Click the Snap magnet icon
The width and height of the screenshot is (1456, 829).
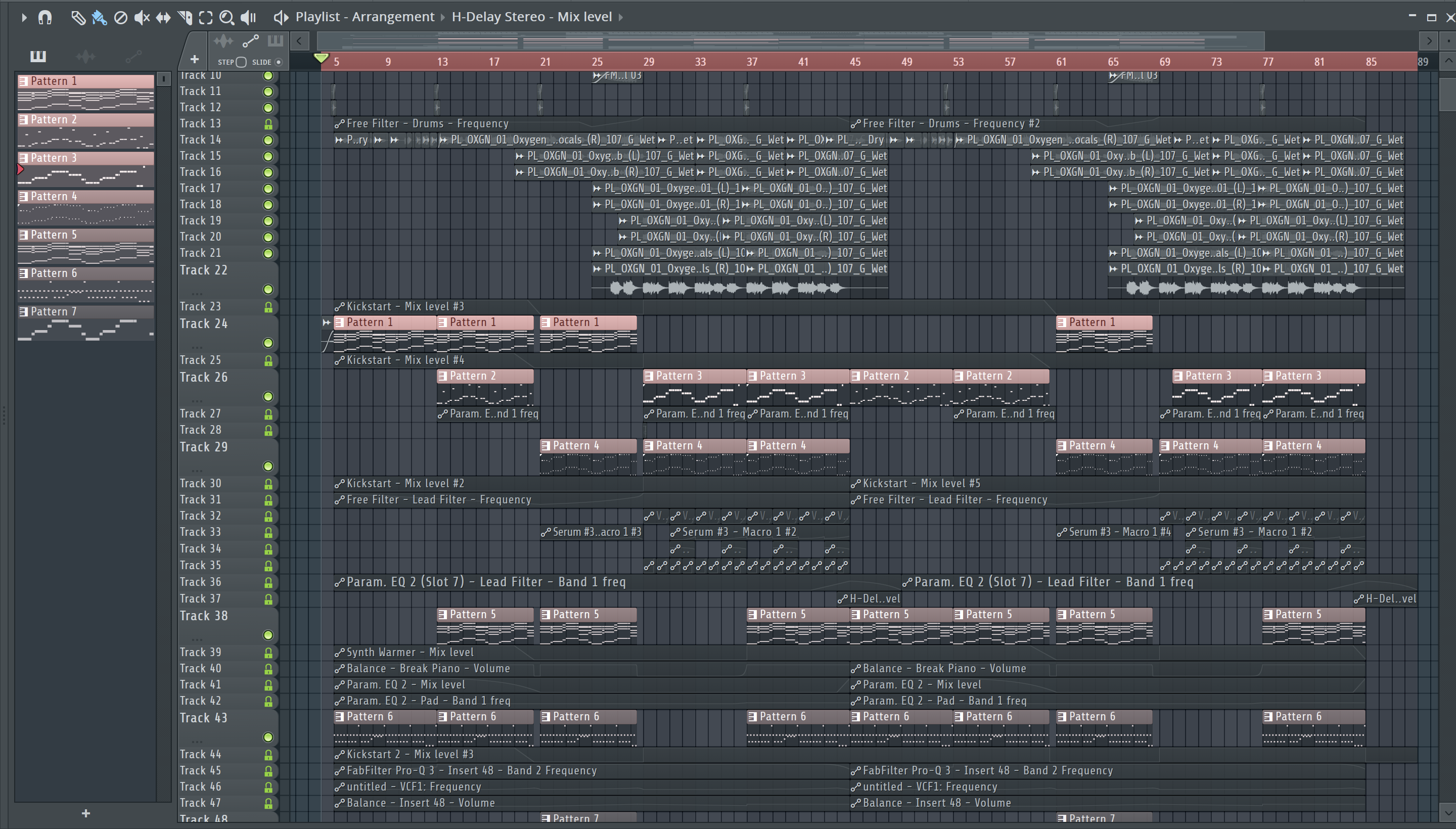pos(44,18)
